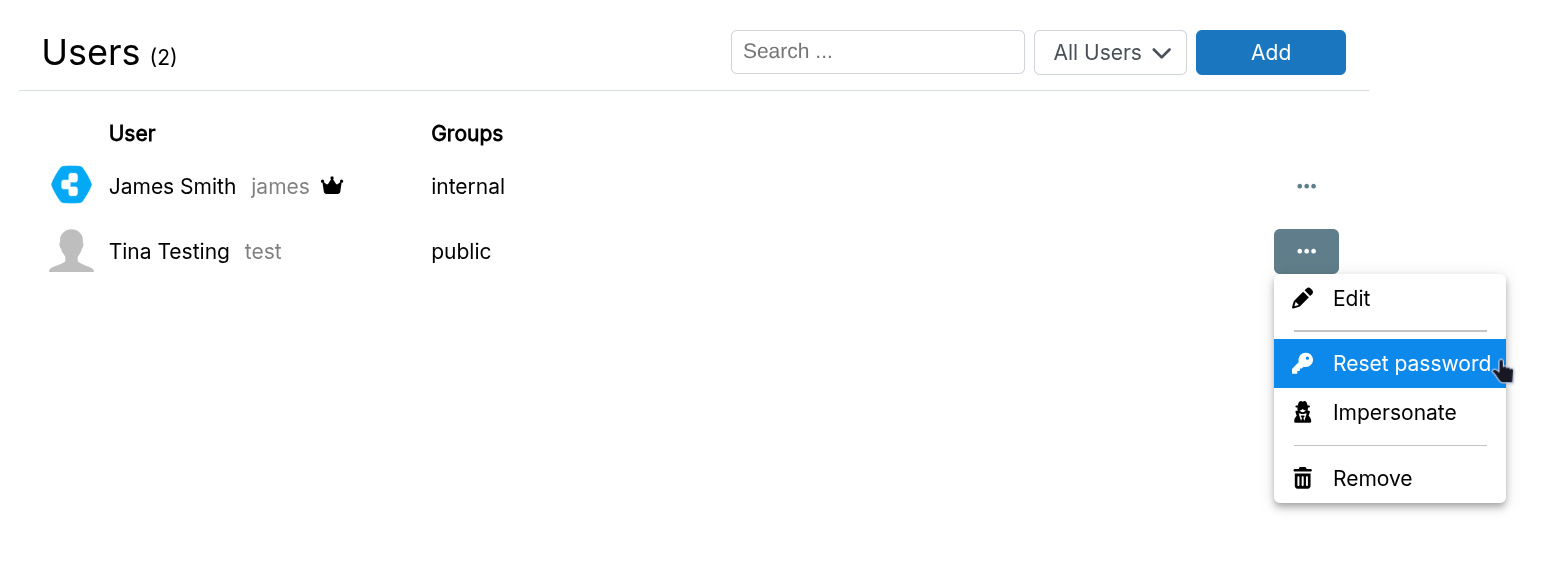Image resolution: width=1543 pixels, height=566 pixels.
Task: Select Reset password menu entry
Action: click(1411, 364)
